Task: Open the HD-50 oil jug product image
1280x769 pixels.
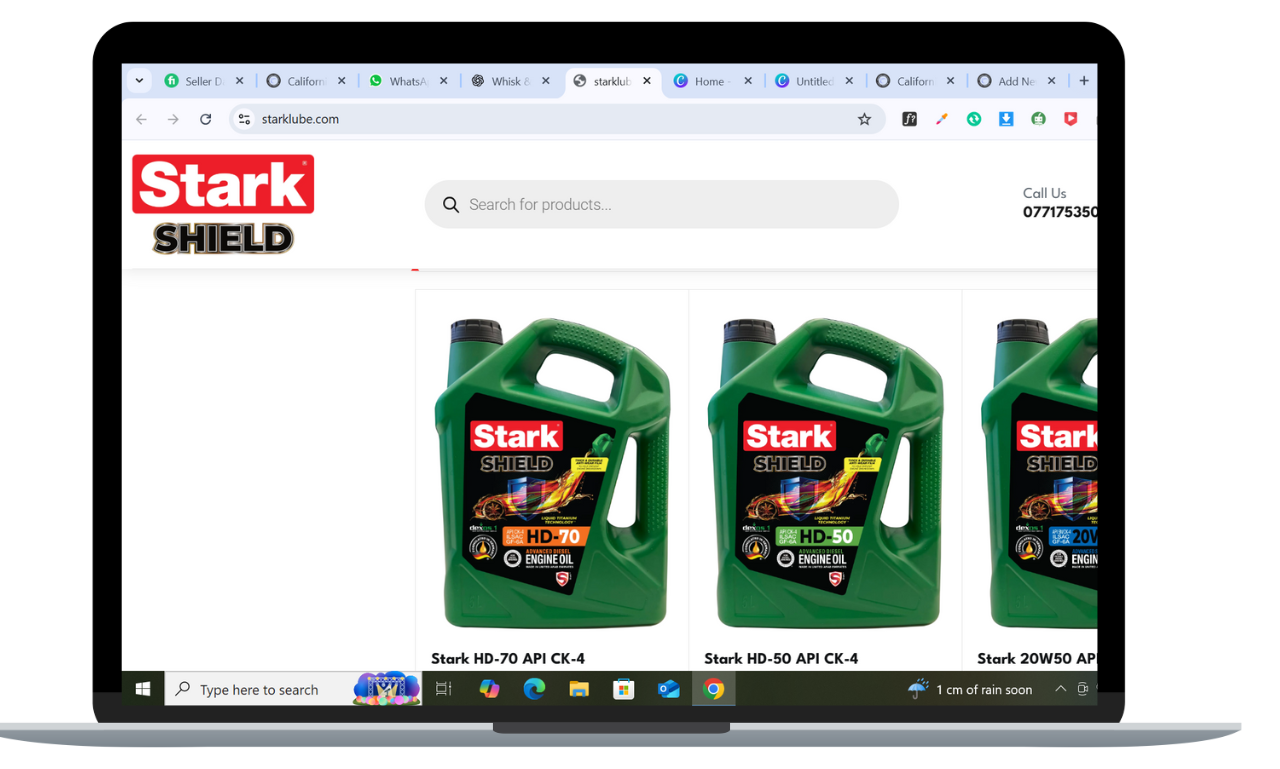Action: point(825,473)
